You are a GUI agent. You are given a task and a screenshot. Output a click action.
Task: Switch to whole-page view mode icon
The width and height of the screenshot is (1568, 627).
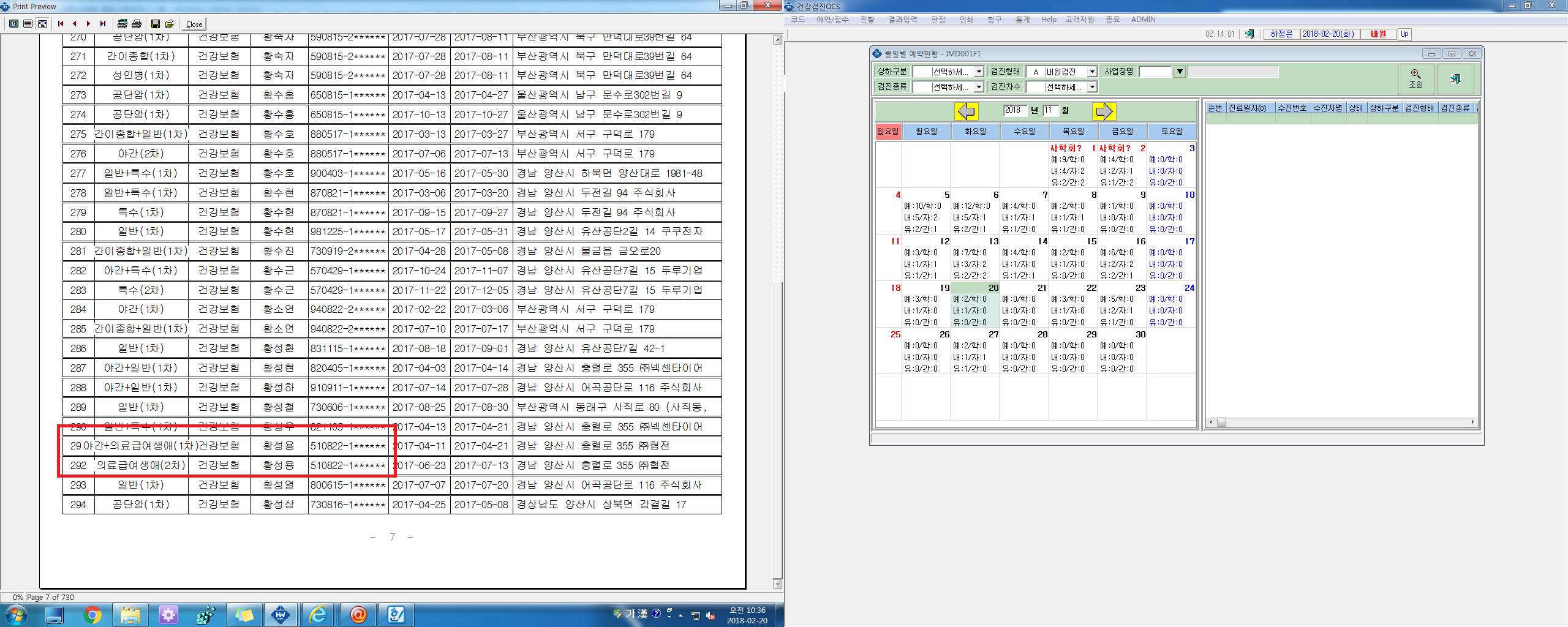(x=14, y=24)
